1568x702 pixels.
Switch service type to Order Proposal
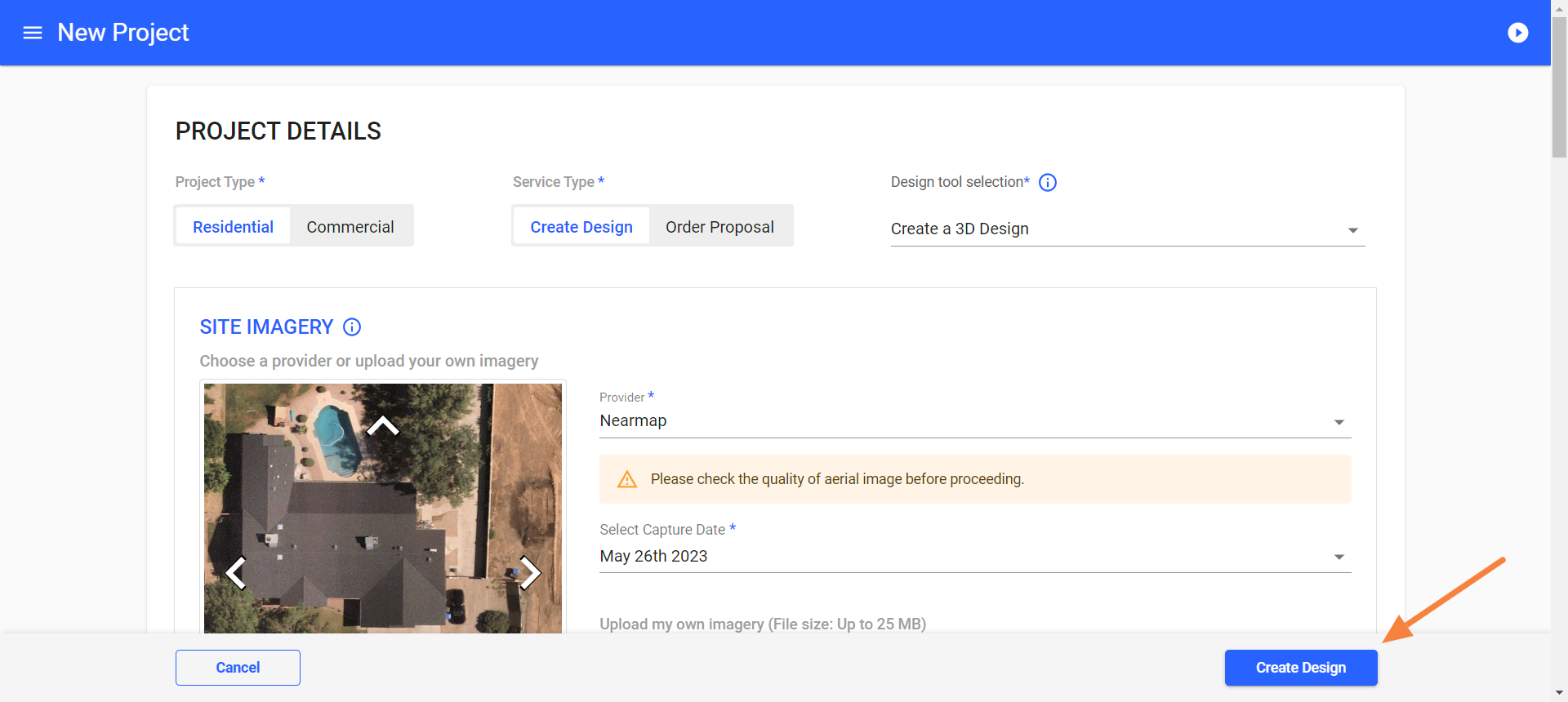tap(719, 227)
